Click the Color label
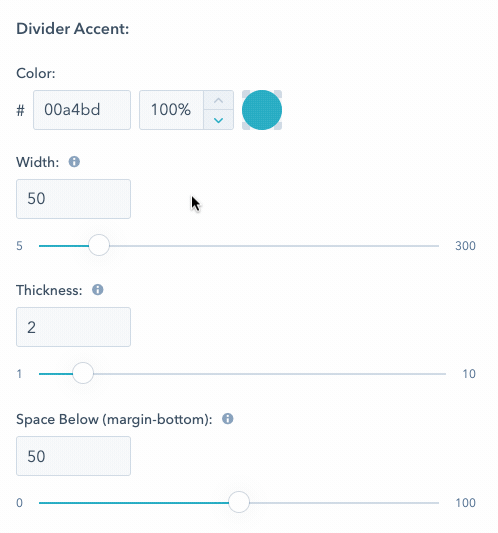The width and height of the screenshot is (498, 533). (x=36, y=73)
